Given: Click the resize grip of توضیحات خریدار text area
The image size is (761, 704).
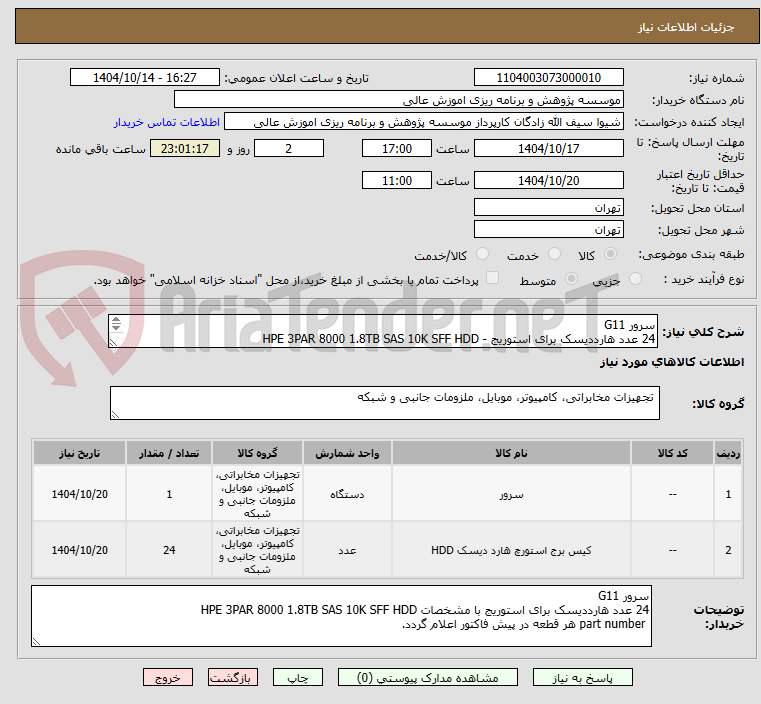Looking at the screenshot, I should point(36,641).
